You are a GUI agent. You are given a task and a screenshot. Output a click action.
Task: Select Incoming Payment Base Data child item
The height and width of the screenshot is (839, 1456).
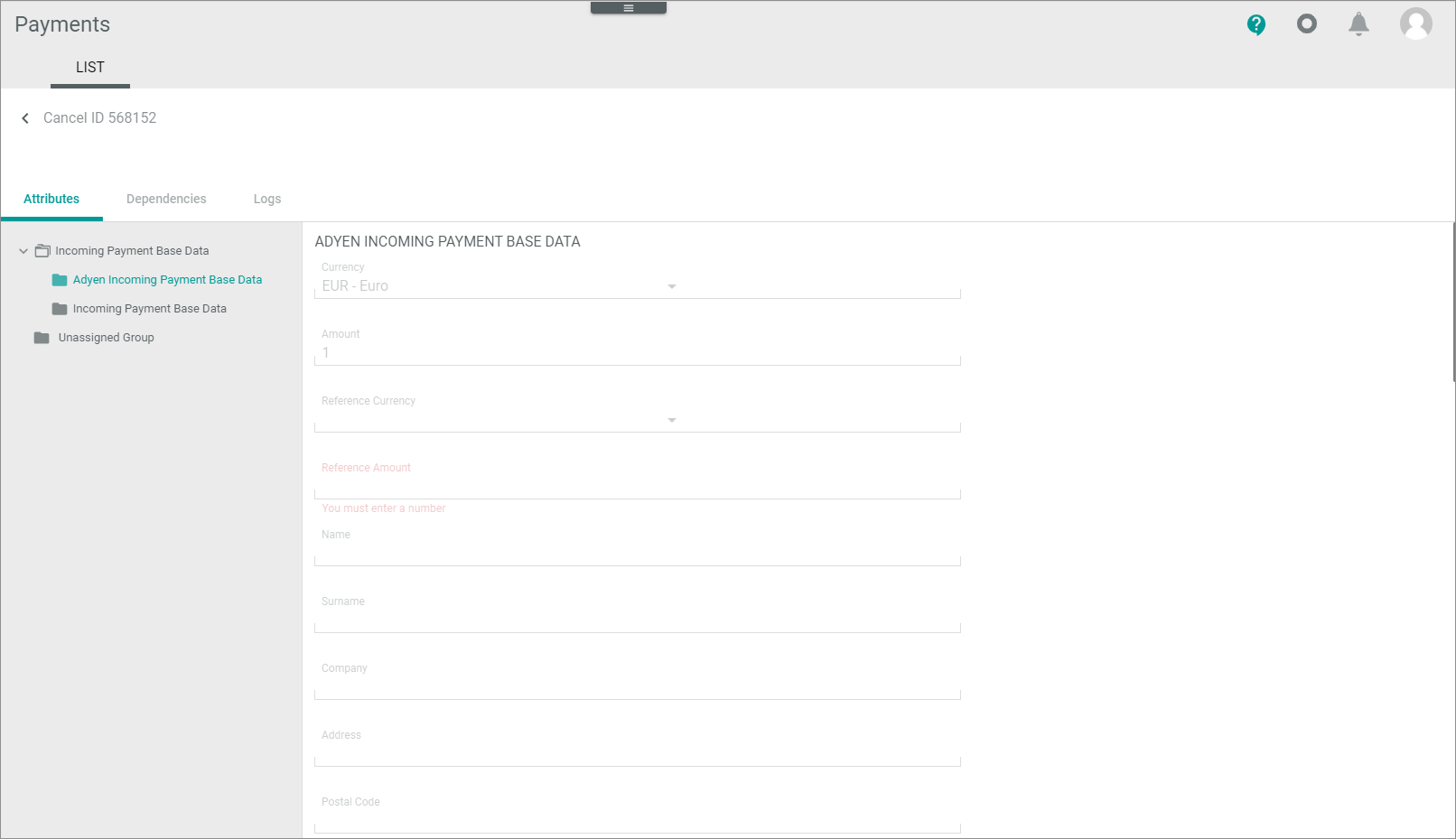(x=149, y=309)
